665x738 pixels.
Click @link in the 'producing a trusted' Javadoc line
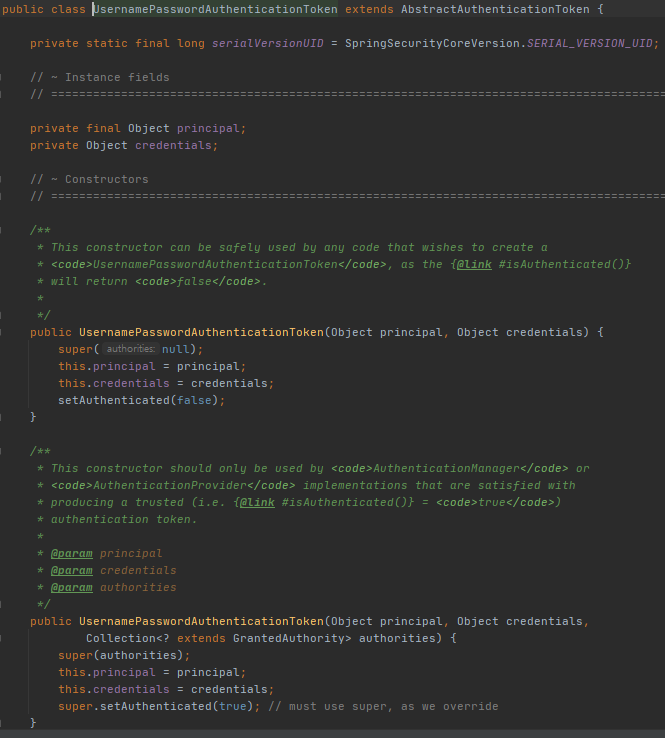pyautogui.click(x=257, y=503)
